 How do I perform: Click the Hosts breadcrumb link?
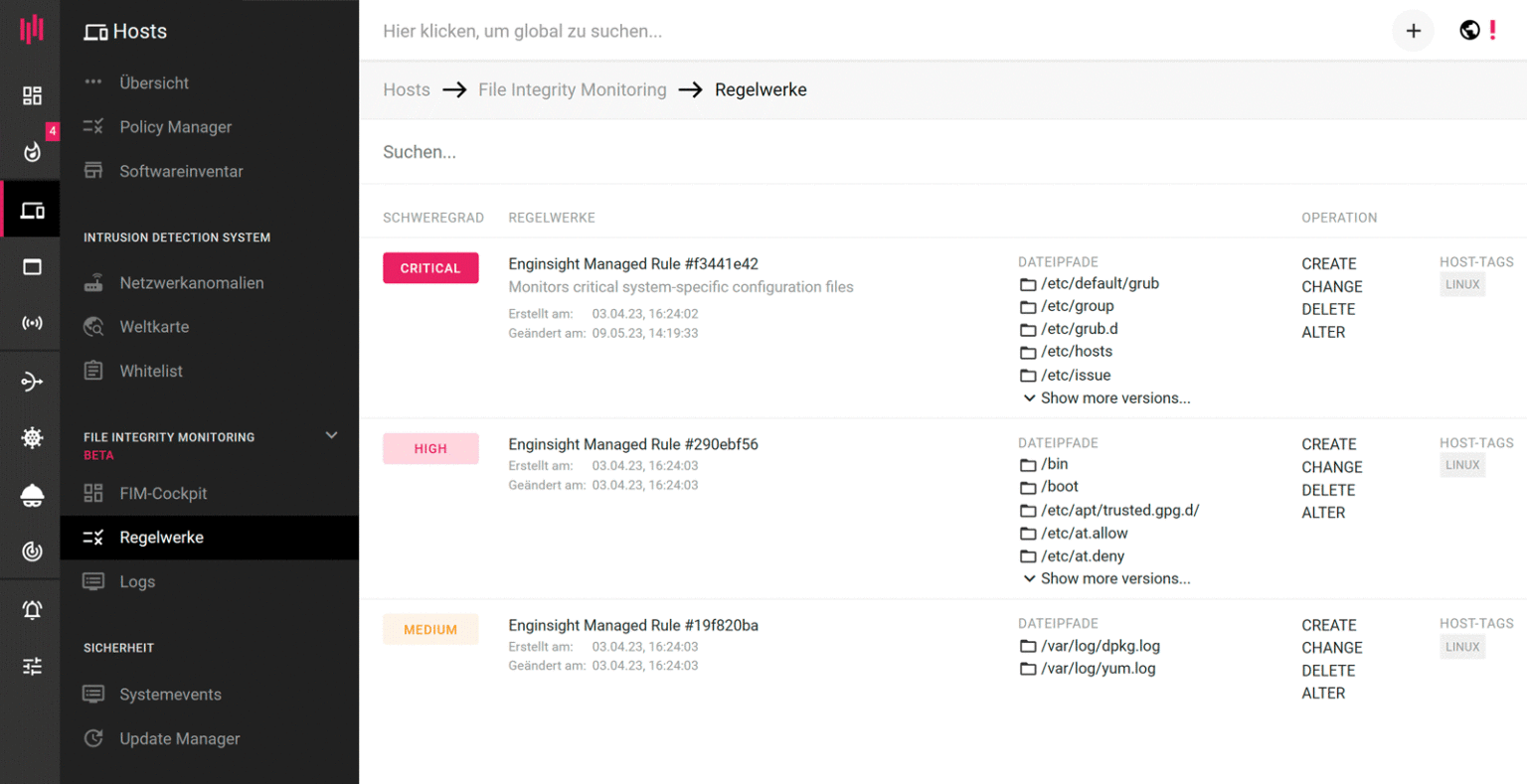(407, 89)
